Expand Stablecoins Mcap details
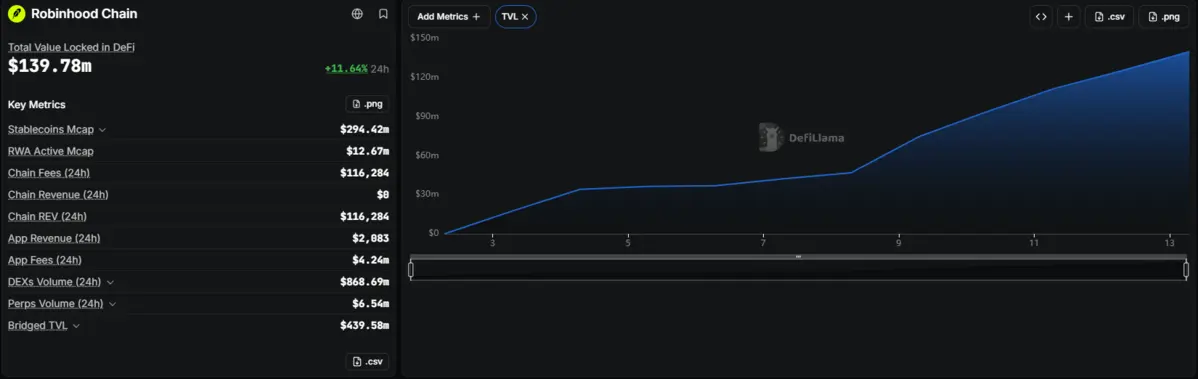The image size is (1198, 379). click(102, 130)
